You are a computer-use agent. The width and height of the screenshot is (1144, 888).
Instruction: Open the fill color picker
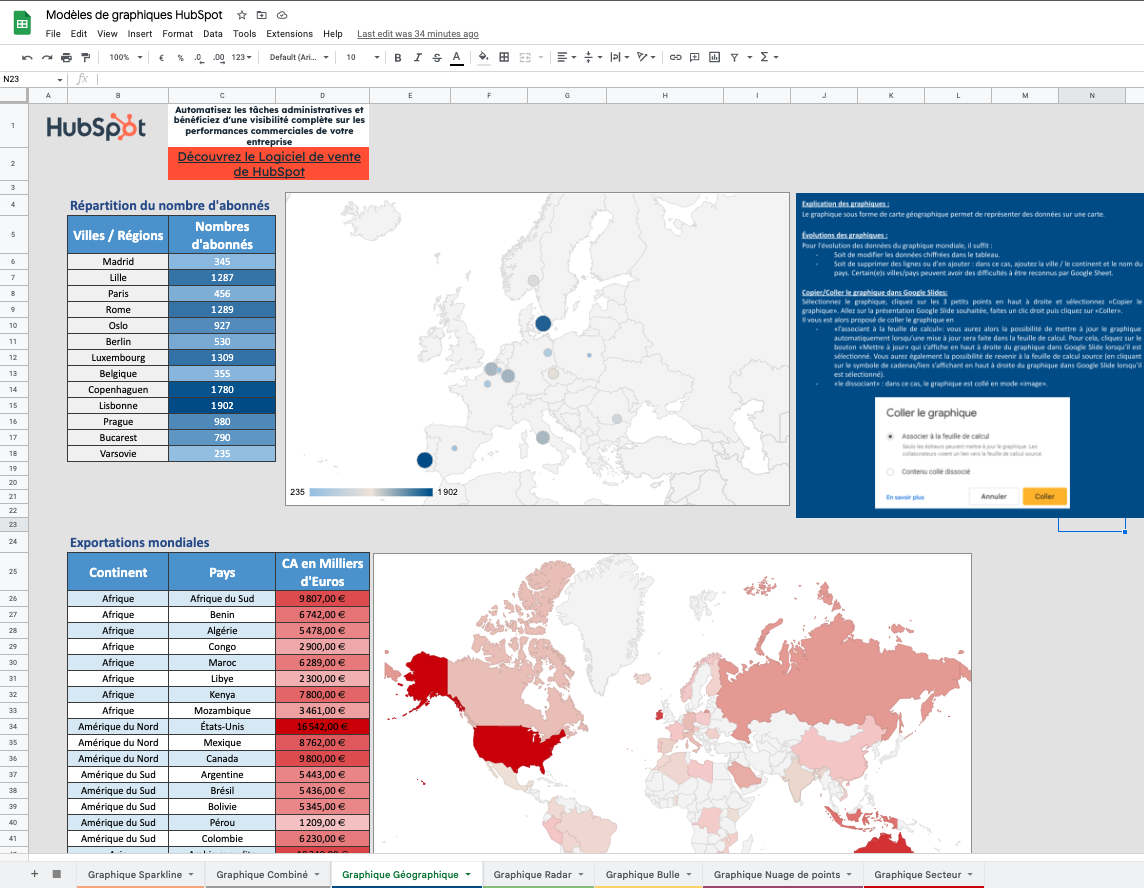coord(484,58)
